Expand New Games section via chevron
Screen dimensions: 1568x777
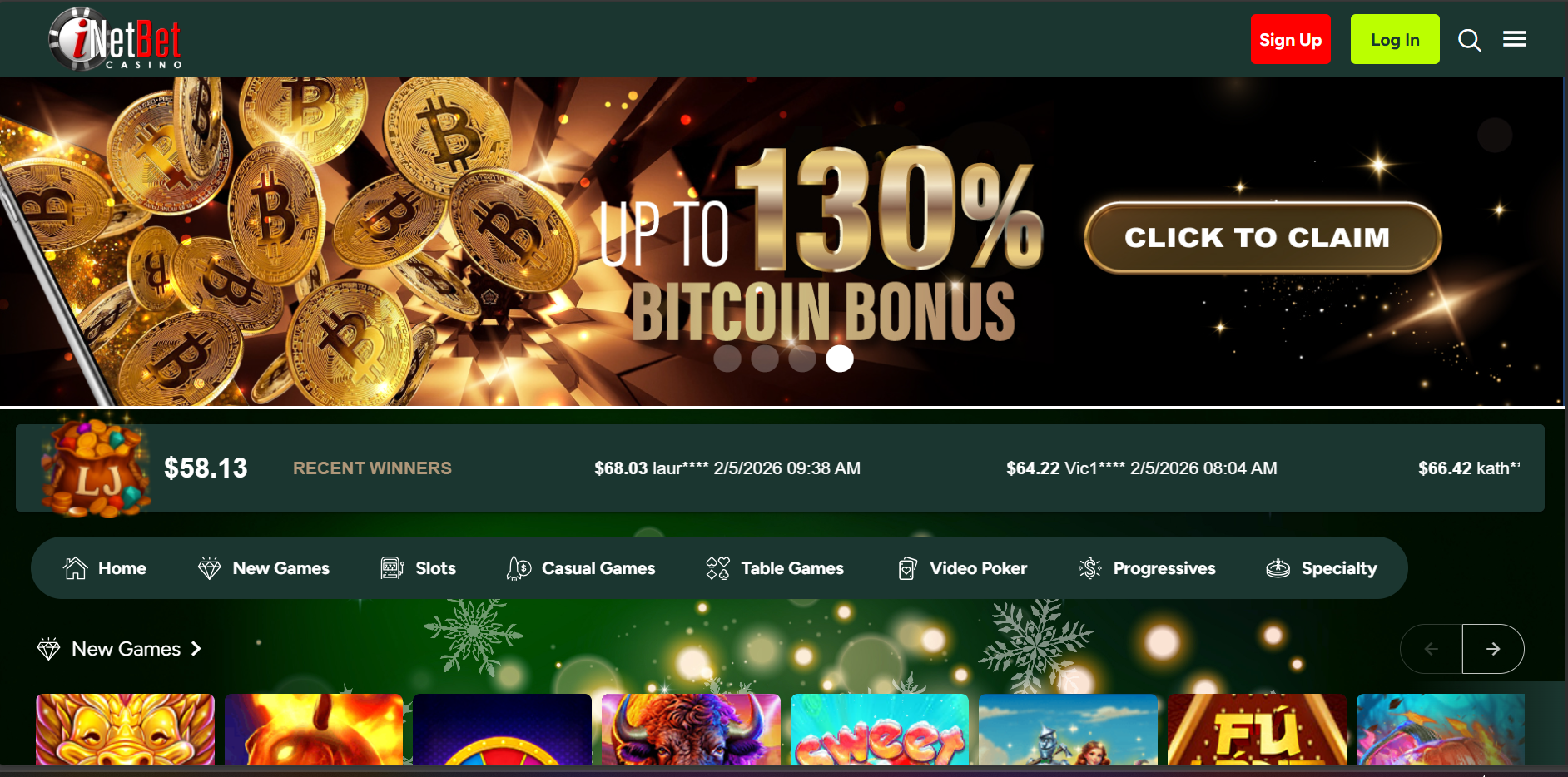pyautogui.click(x=196, y=649)
